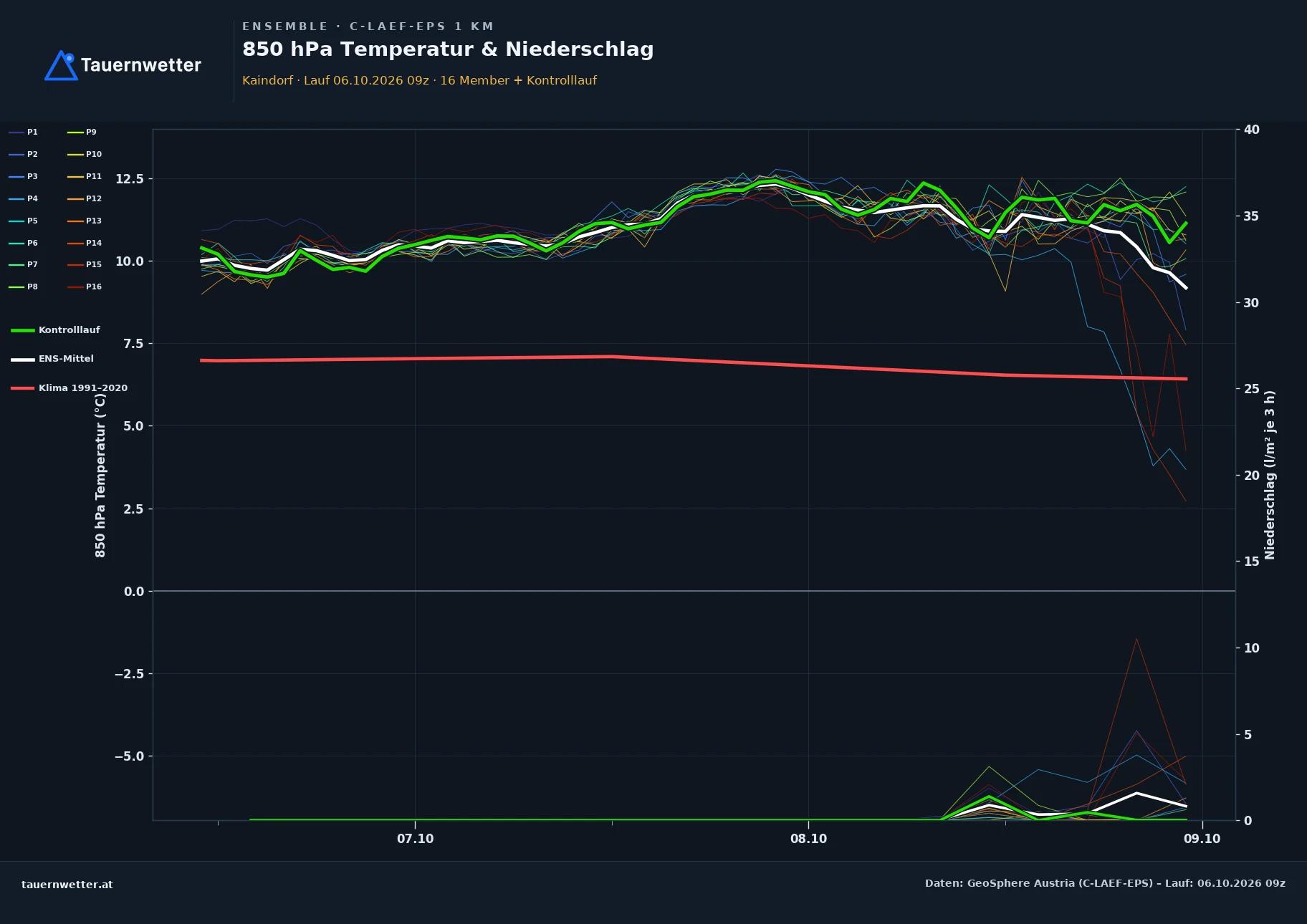Click the Daten: GeoSphere Austria source credit
This screenshot has width=1307, height=924.
click(1105, 883)
